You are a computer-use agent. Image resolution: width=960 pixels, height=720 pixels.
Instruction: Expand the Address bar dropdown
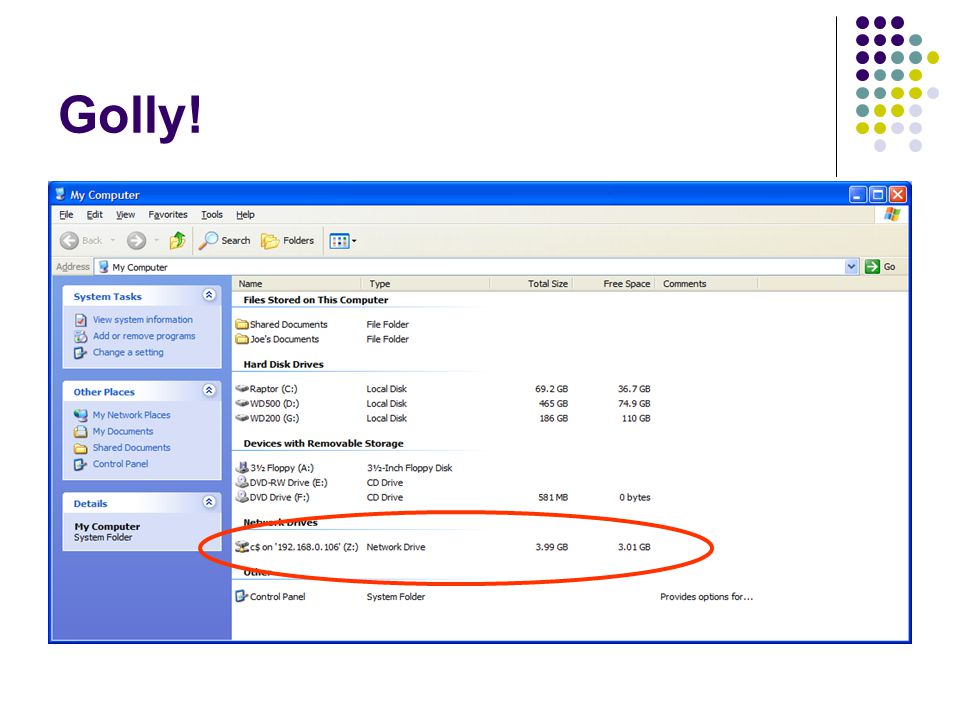(x=851, y=266)
